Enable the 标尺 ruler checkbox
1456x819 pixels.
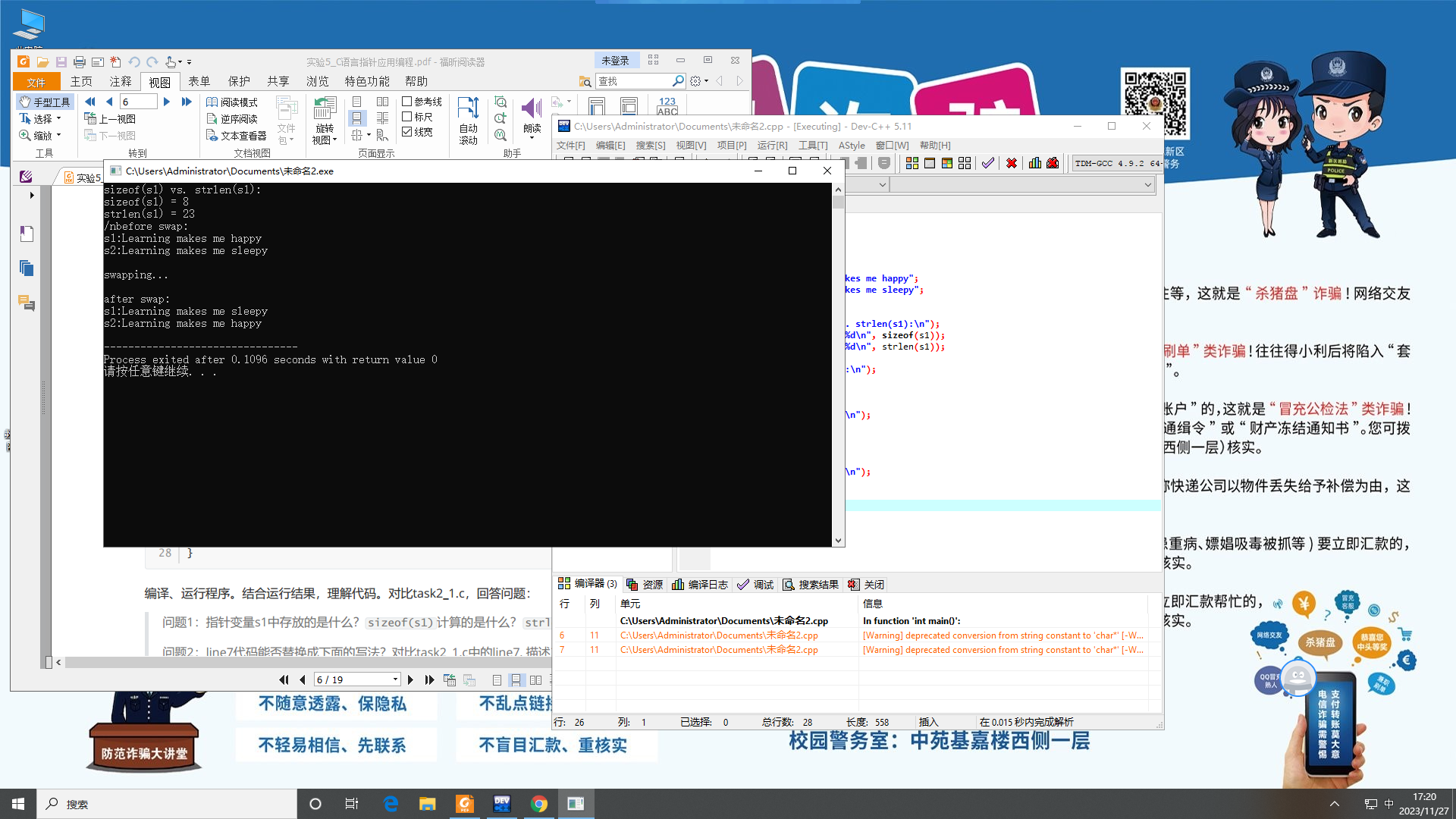tap(407, 117)
